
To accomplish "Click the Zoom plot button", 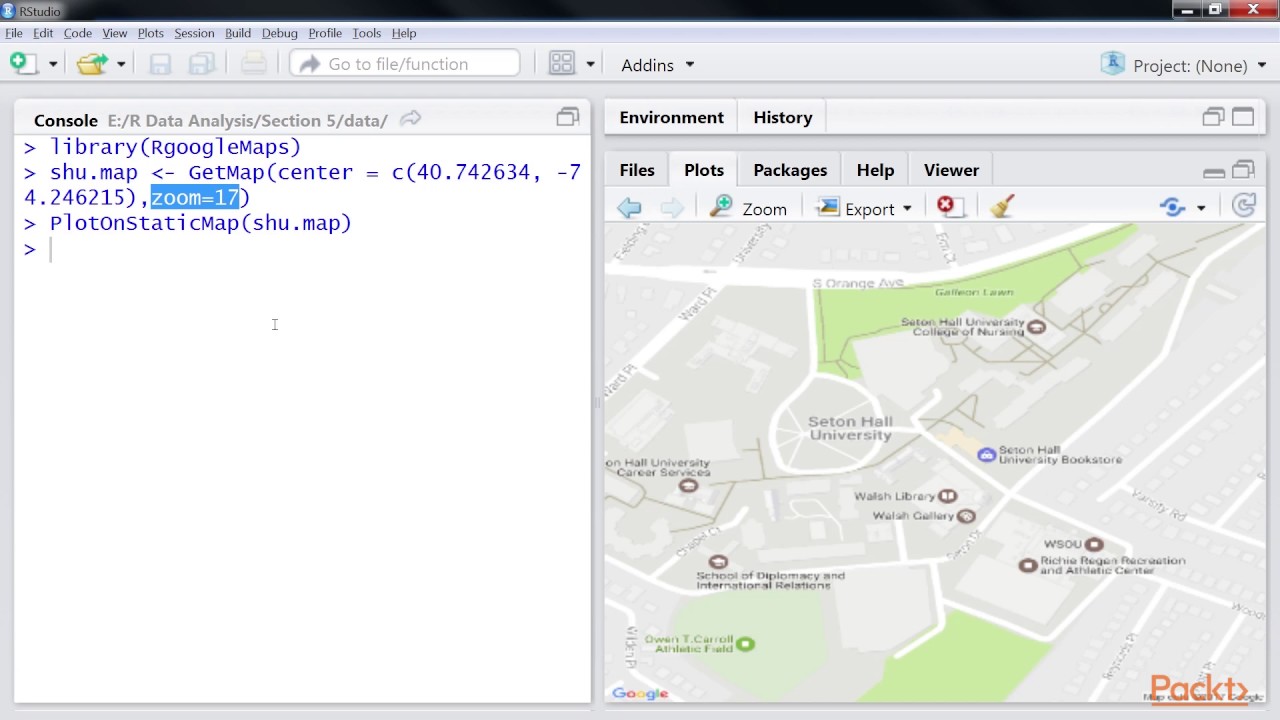I will click(x=748, y=208).
